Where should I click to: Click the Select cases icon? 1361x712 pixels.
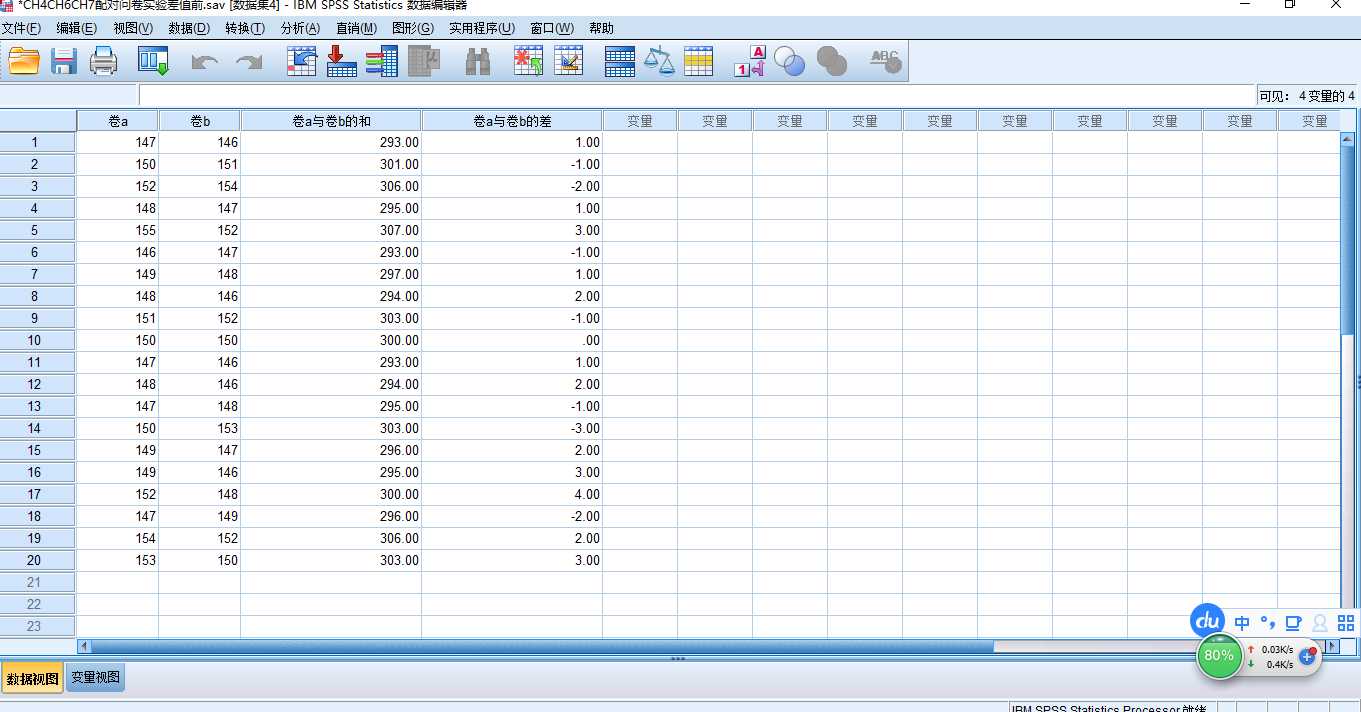coord(698,62)
